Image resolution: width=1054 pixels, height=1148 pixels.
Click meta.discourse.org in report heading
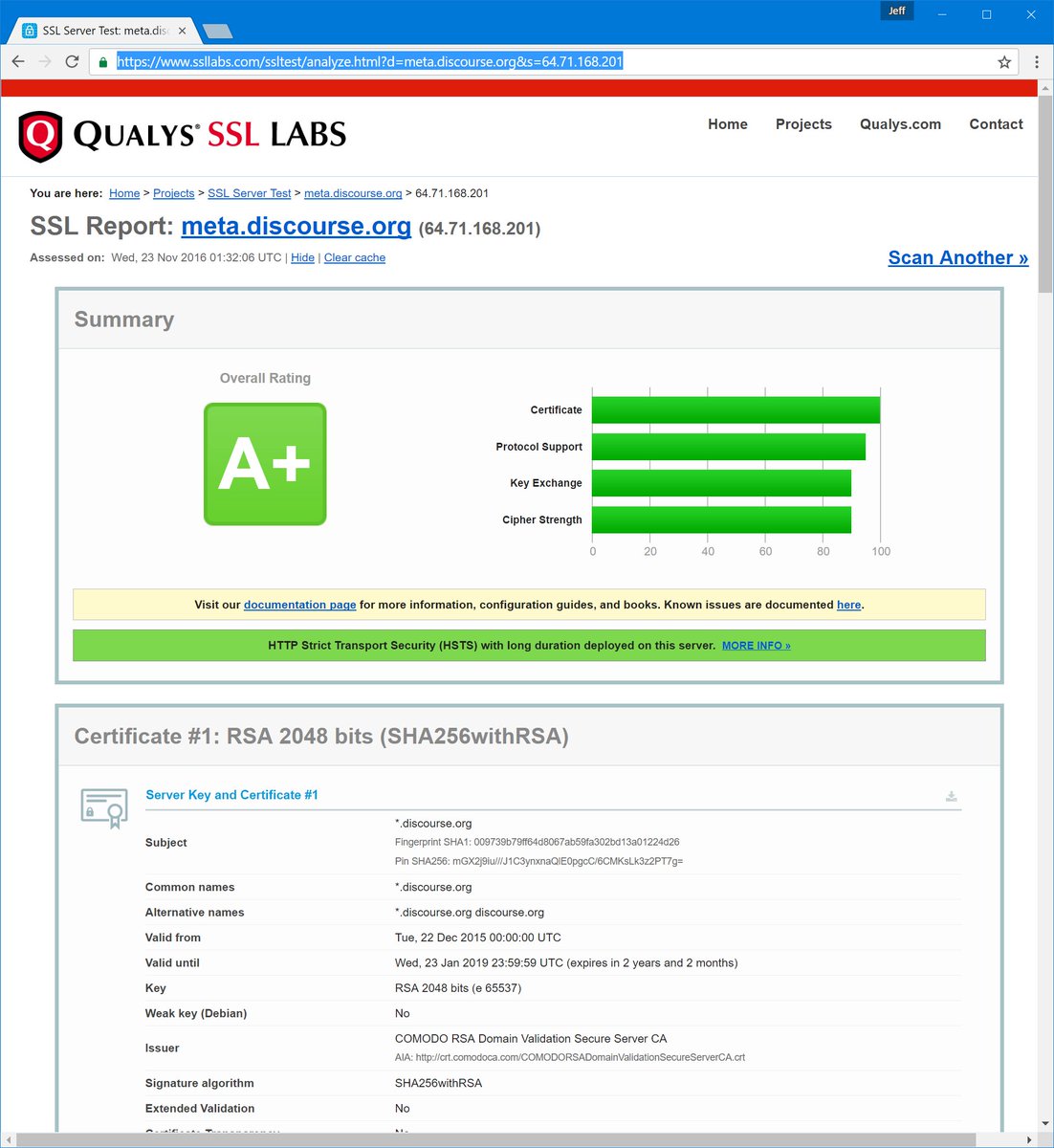tap(296, 226)
